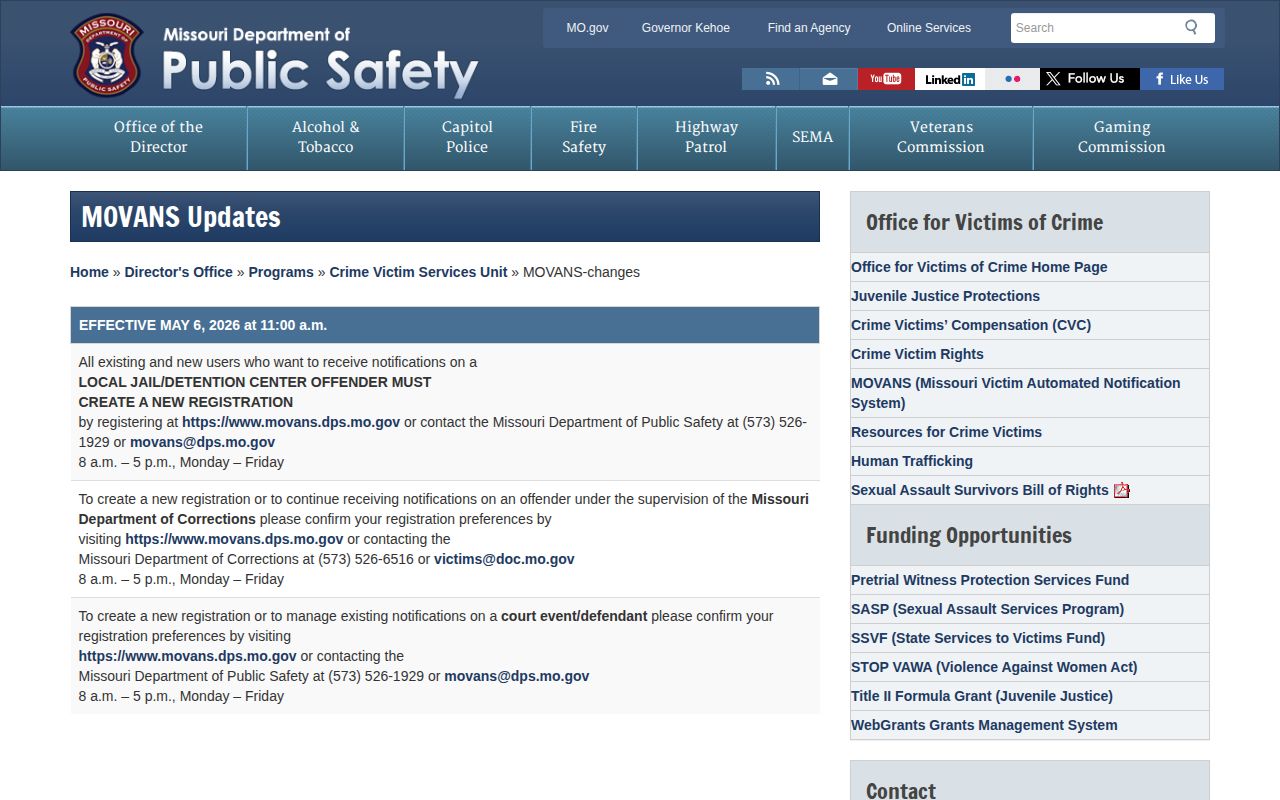Screen dimensions: 1280x800
Task: Select SEMA in main navigation
Action: point(812,137)
